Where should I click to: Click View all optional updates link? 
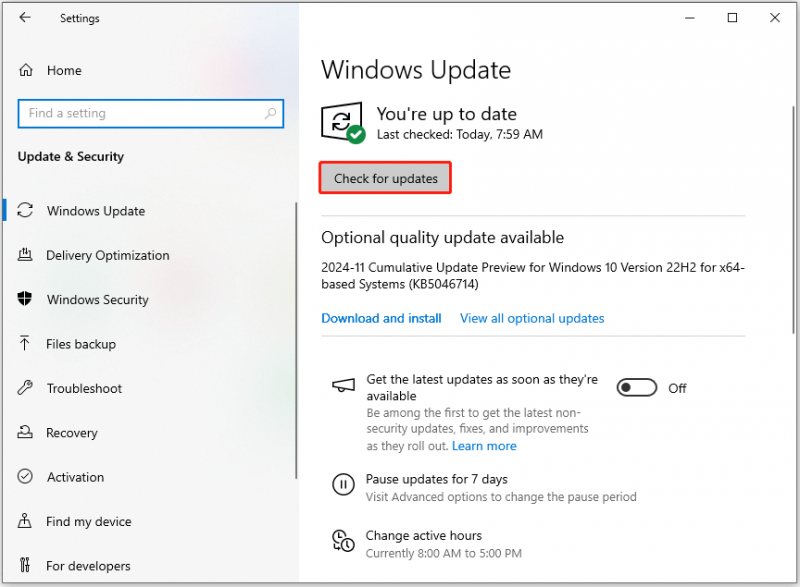532,318
